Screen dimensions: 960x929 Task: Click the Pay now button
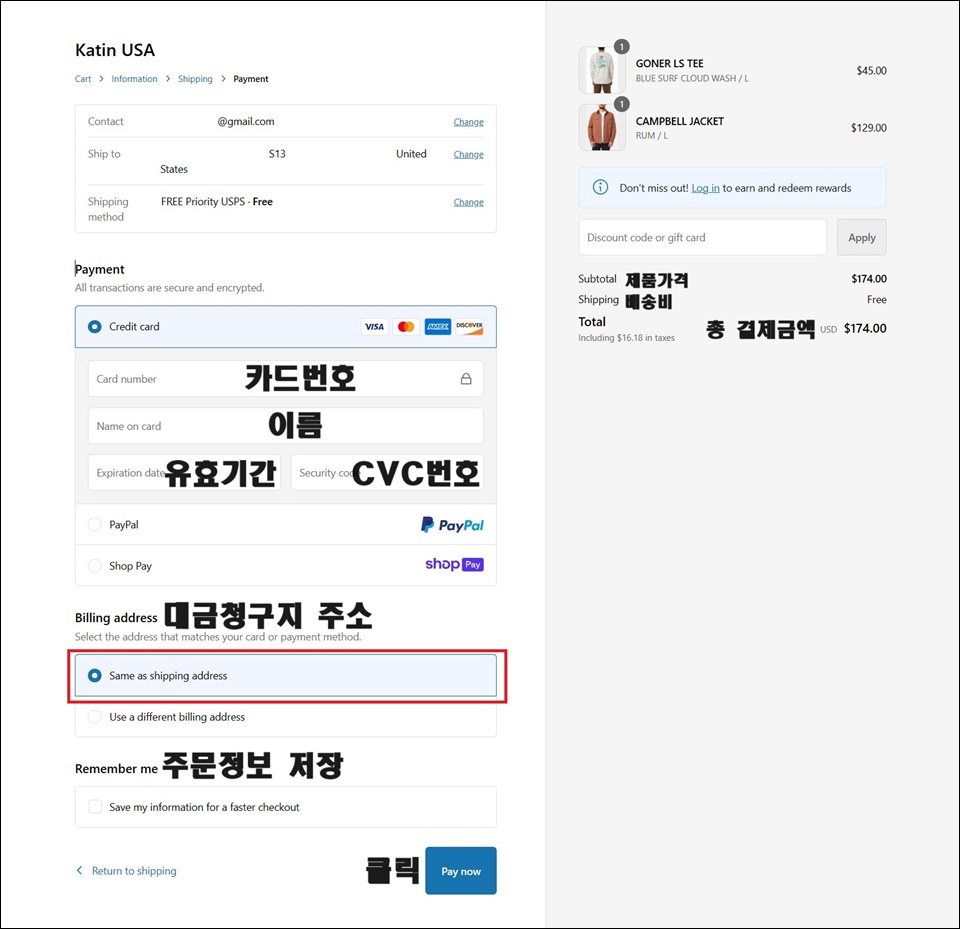461,870
